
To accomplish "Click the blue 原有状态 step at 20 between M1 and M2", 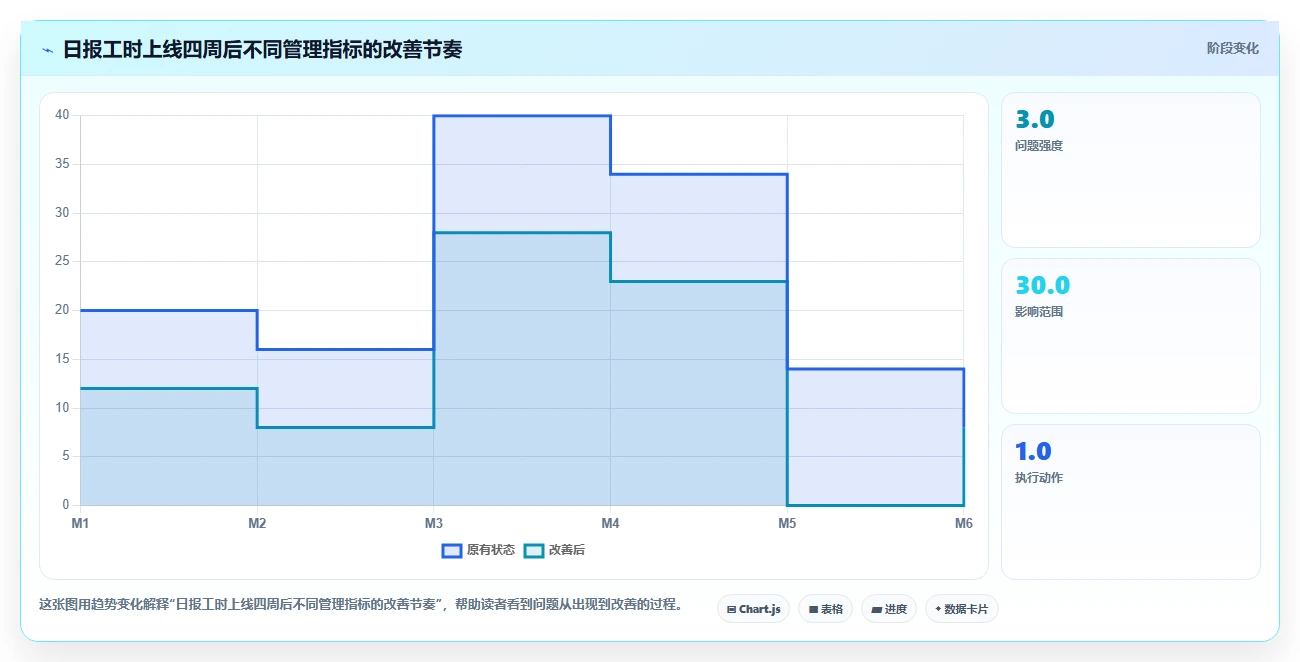I will (x=169, y=310).
